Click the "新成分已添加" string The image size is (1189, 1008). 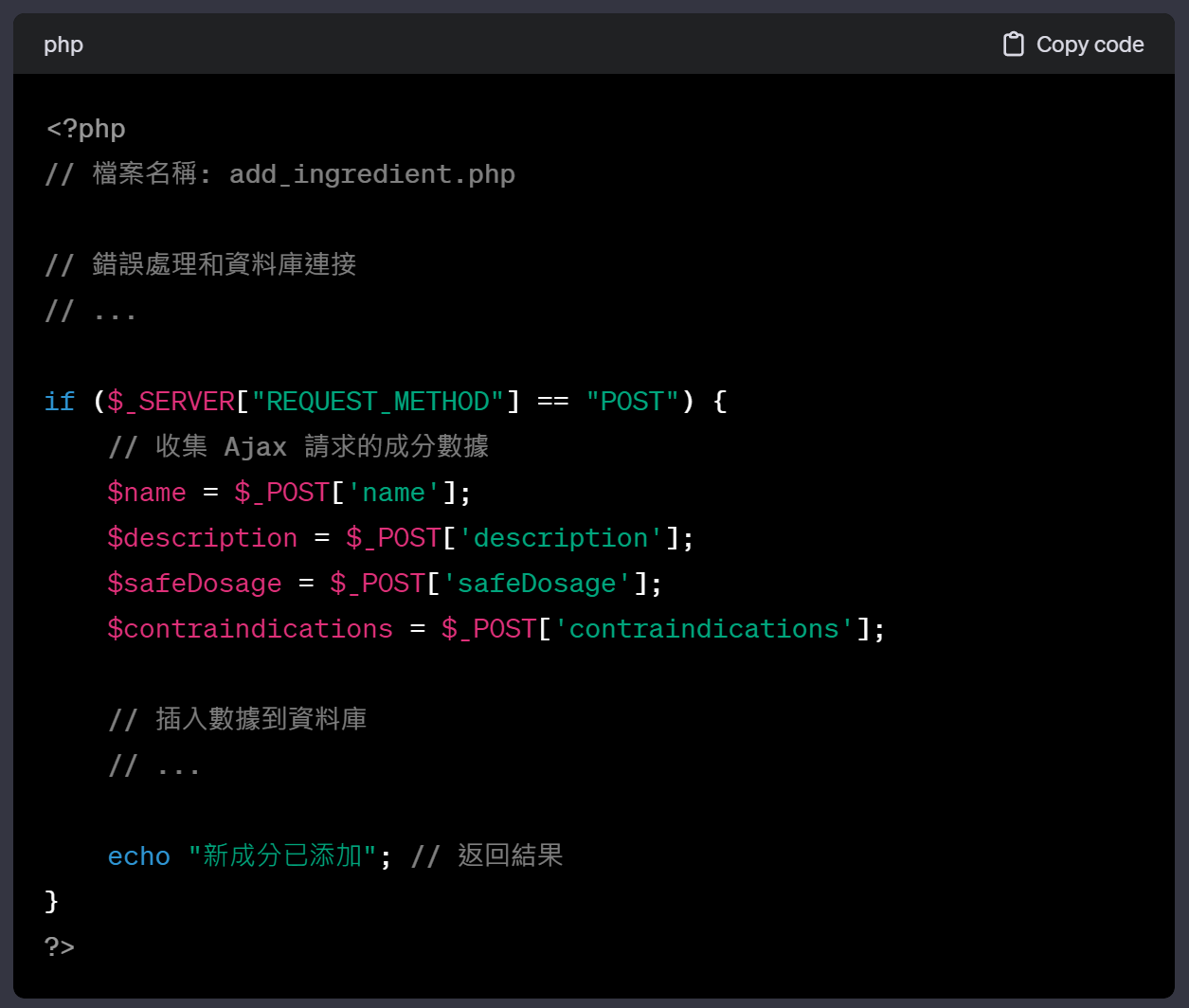283,856
